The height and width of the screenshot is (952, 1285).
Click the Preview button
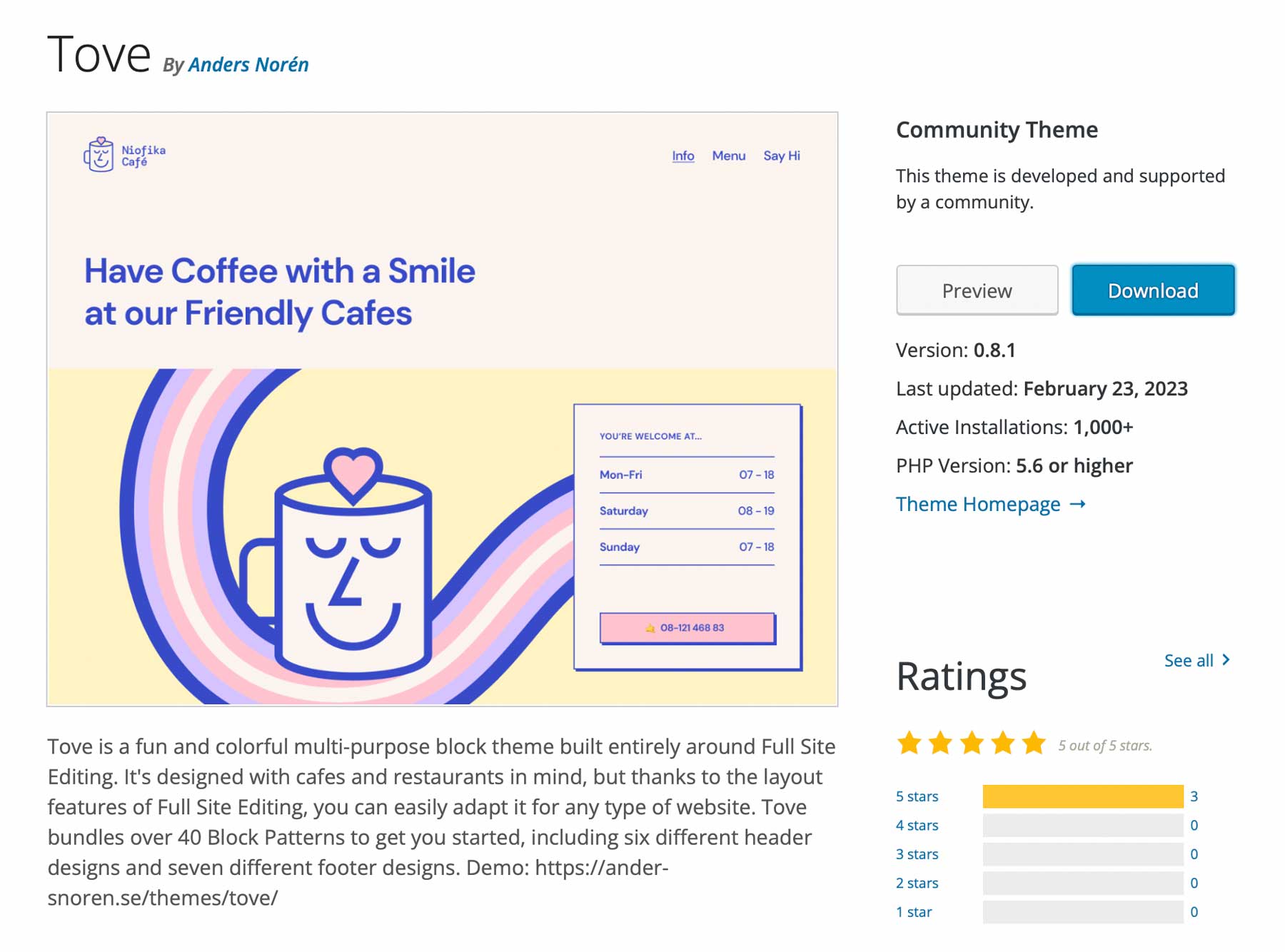click(977, 290)
